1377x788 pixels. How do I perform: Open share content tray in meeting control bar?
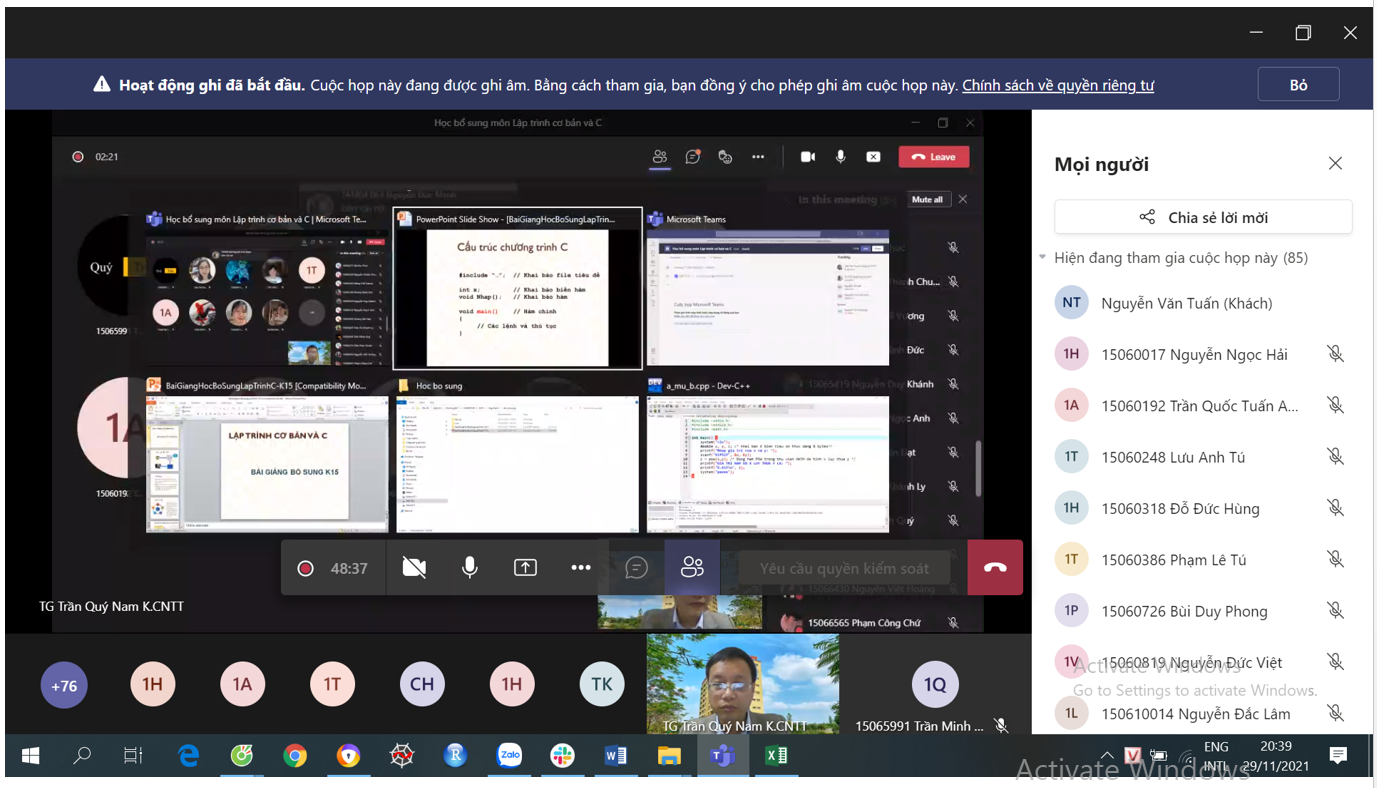coord(525,568)
